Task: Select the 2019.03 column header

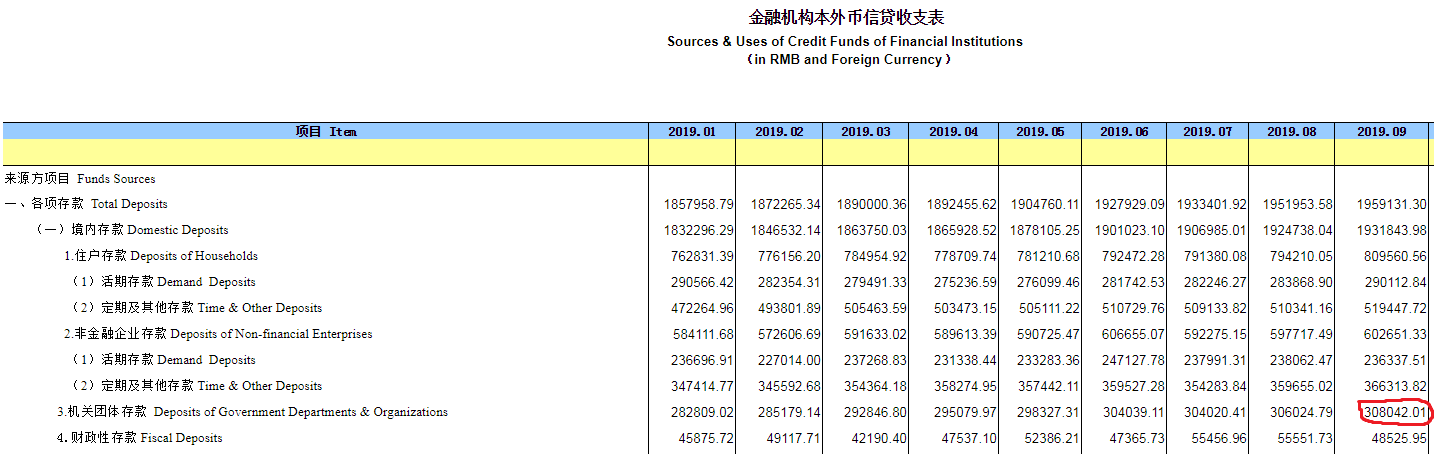Action: (x=865, y=131)
